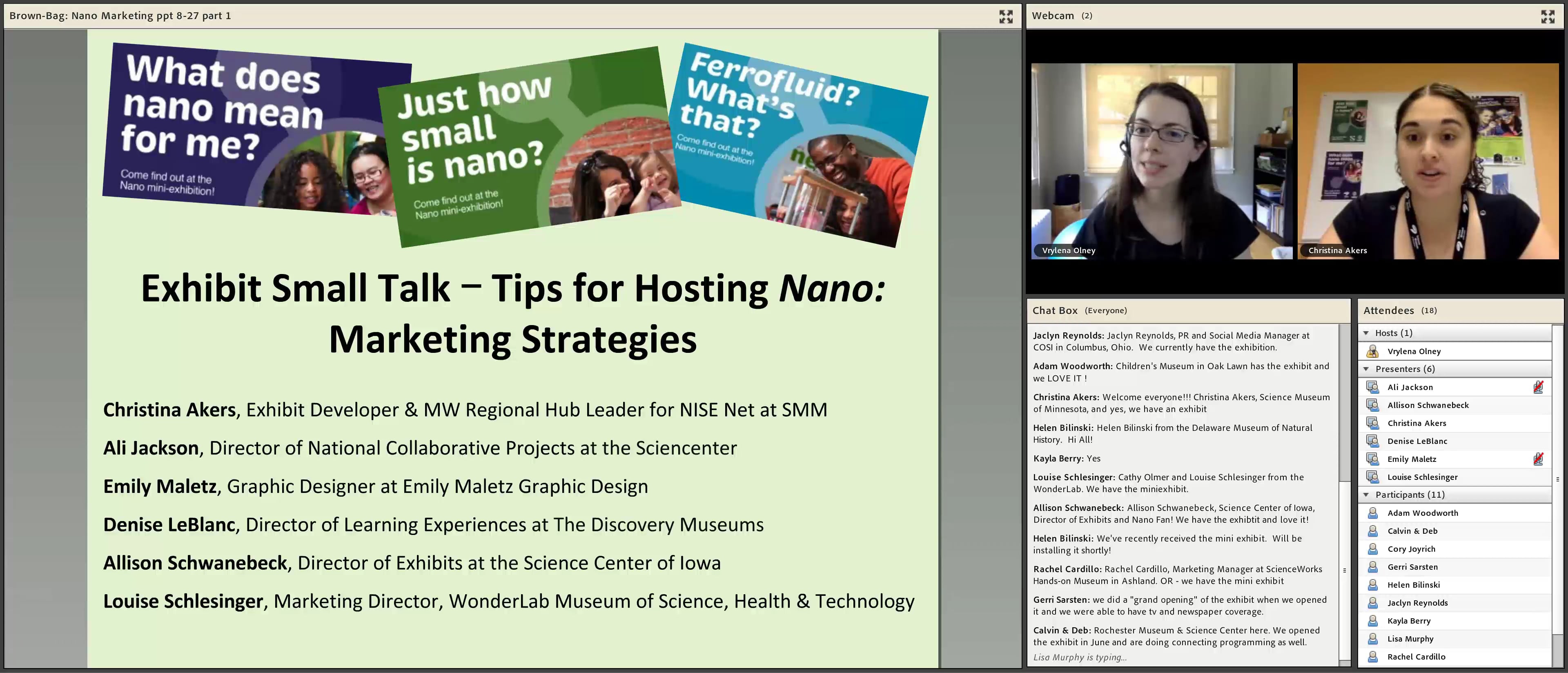Select Rachel Cardillo in participants list
Screen dimensions: 1568x673
[1416, 657]
